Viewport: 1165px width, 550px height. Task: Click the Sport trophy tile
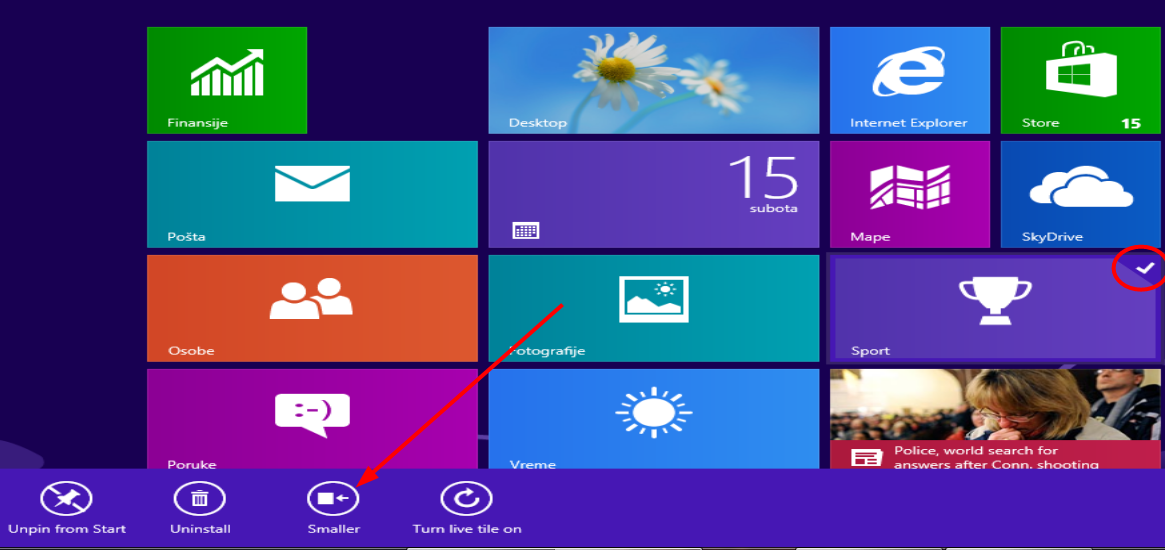(995, 308)
